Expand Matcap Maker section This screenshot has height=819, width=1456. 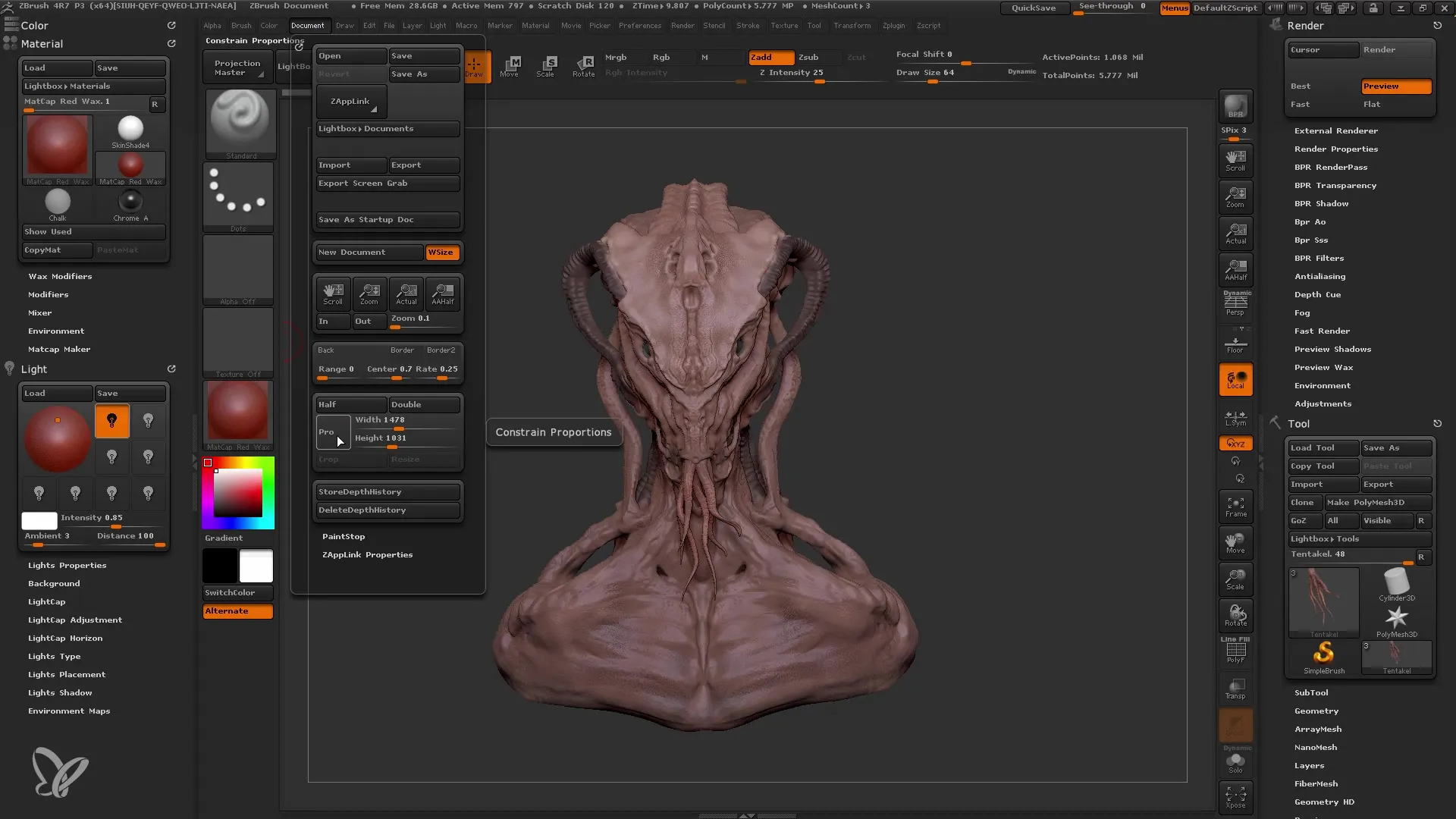coord(59,350)
